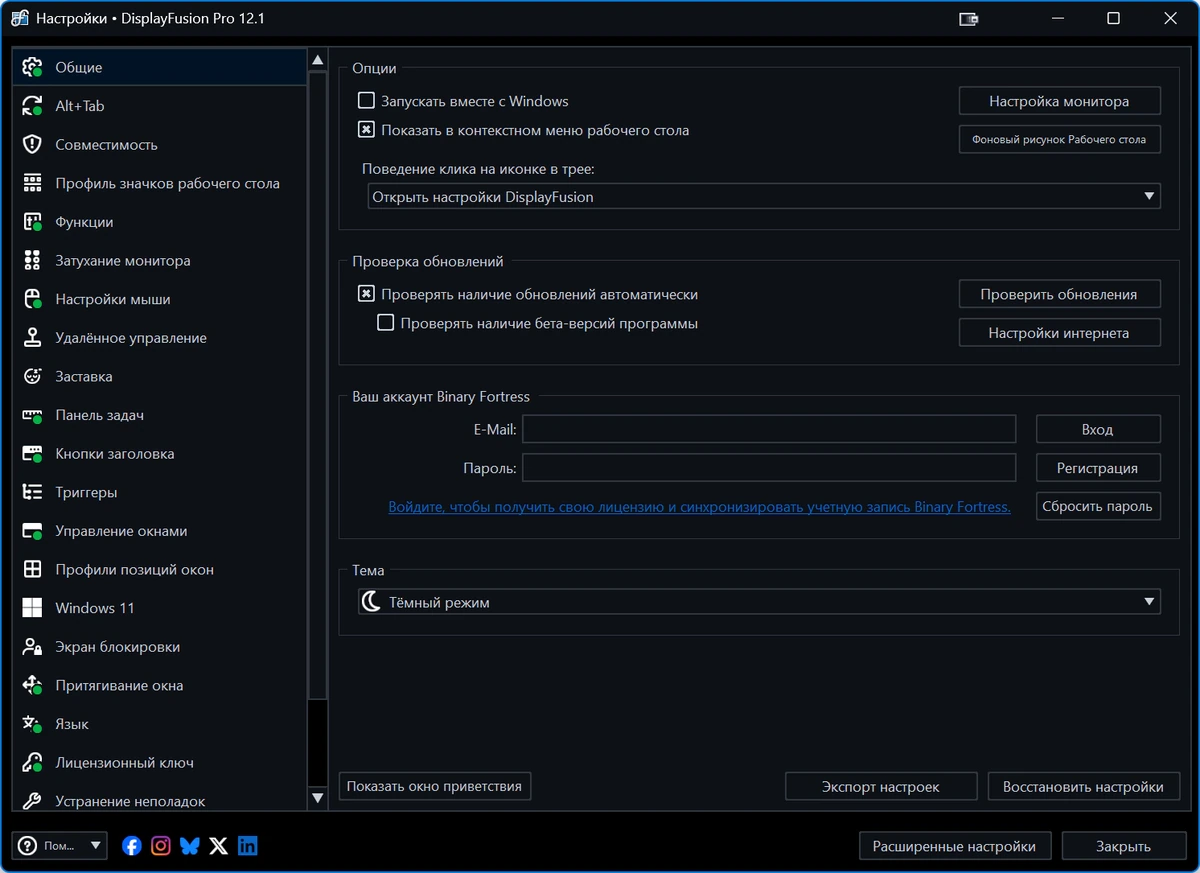Open the Панель задач section
Screen dimensions: 1200x873
(x=160, y=415)
